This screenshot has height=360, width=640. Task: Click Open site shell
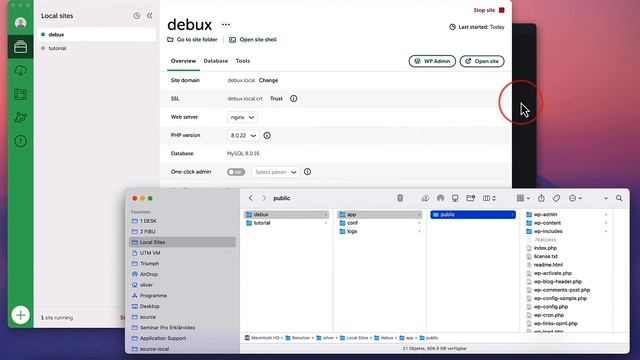click(x=253, y=40)
